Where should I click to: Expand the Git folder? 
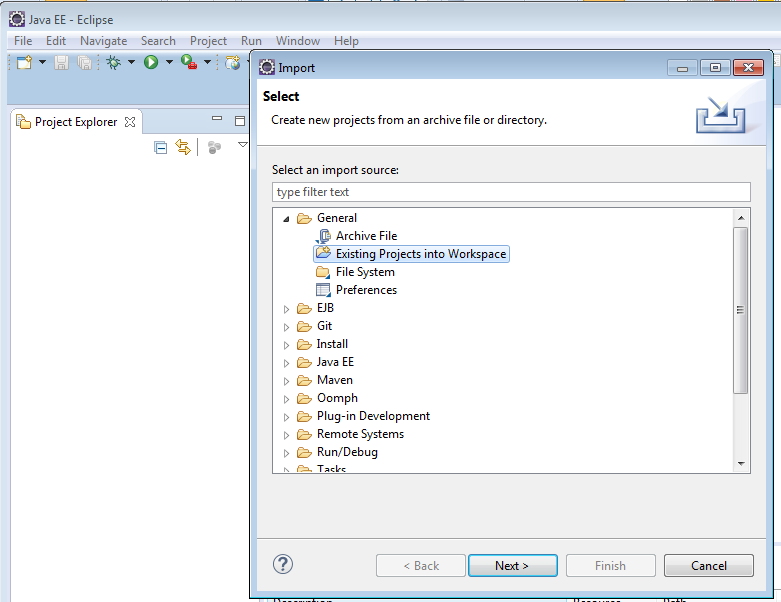pyautogui.click(x=286, y=327)
